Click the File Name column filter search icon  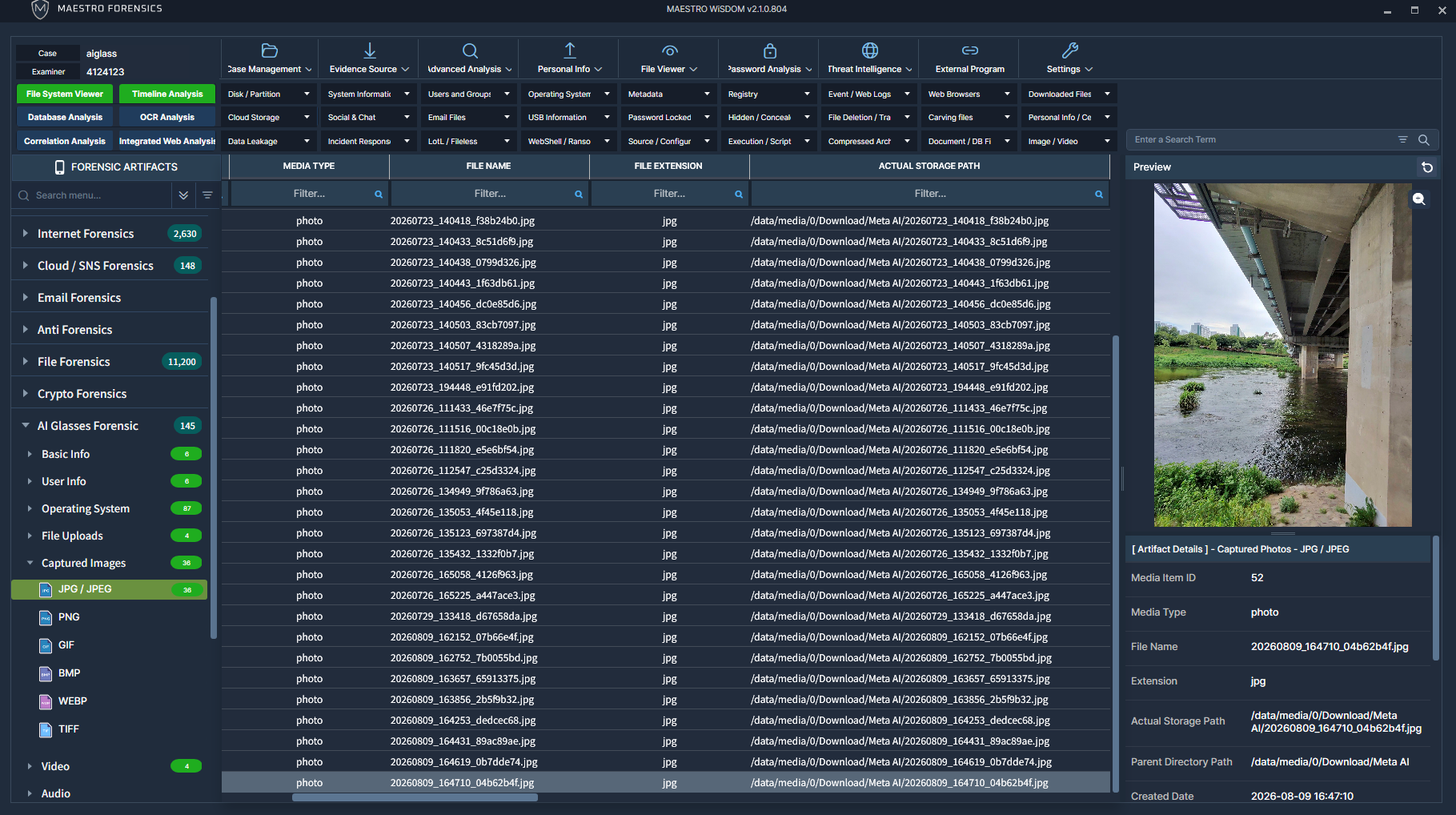579,195
